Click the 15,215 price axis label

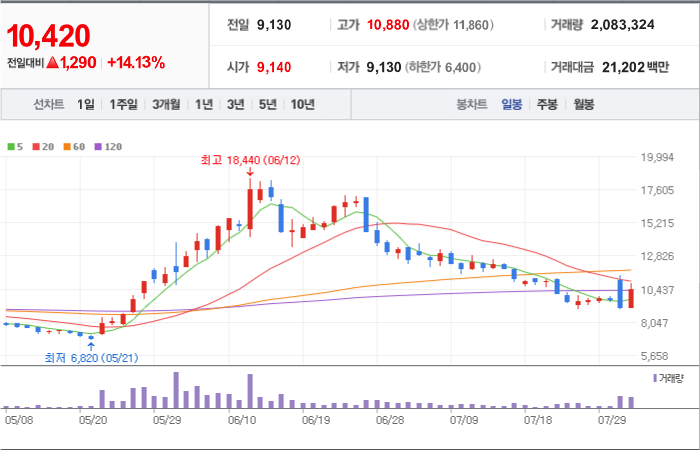point(657,223)
